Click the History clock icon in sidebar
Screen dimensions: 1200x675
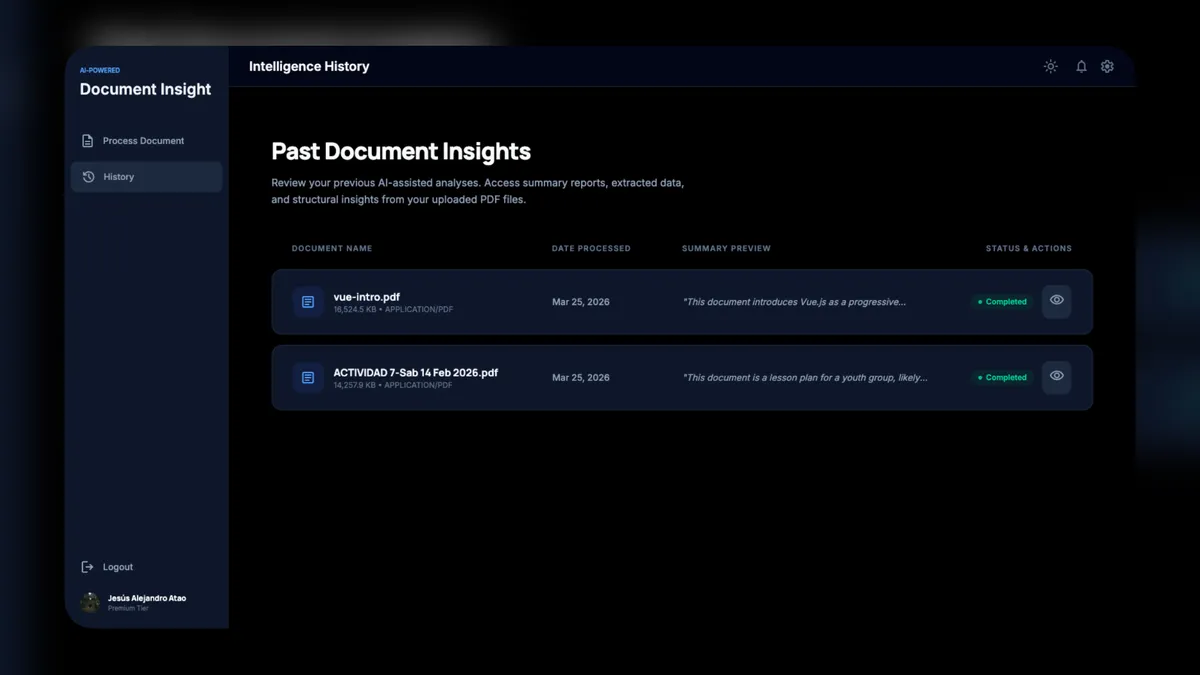pos(88,176)
